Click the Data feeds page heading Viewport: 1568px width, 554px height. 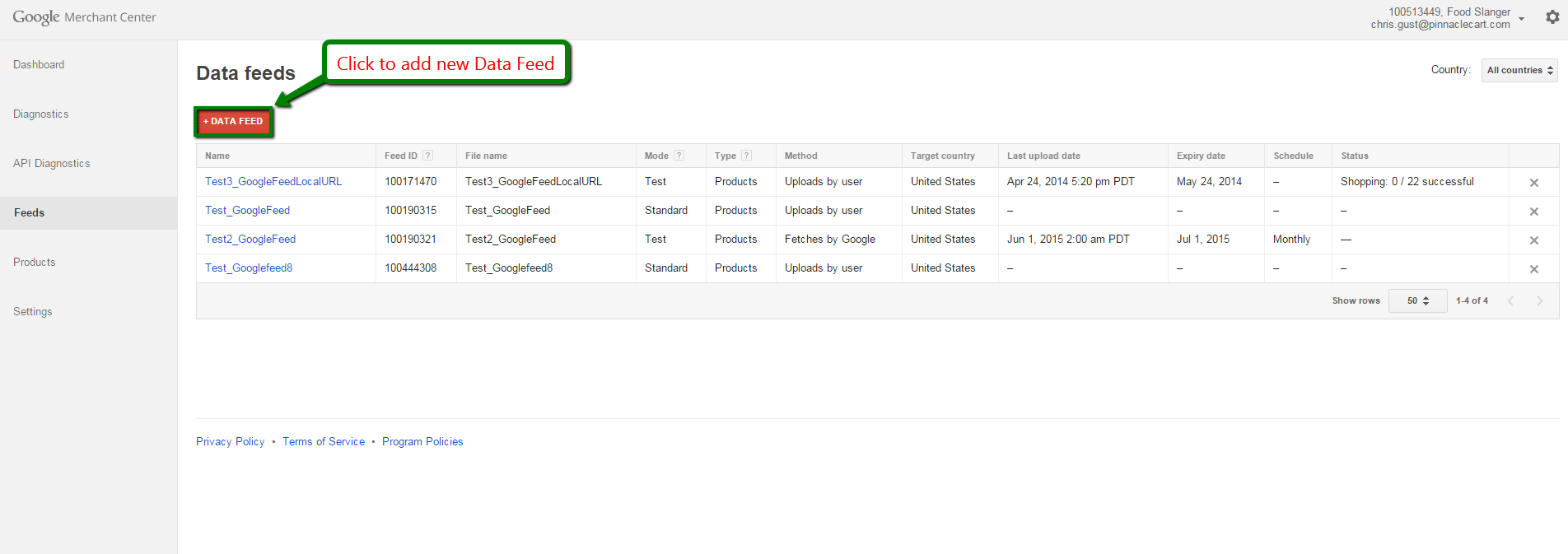(245, 73)
